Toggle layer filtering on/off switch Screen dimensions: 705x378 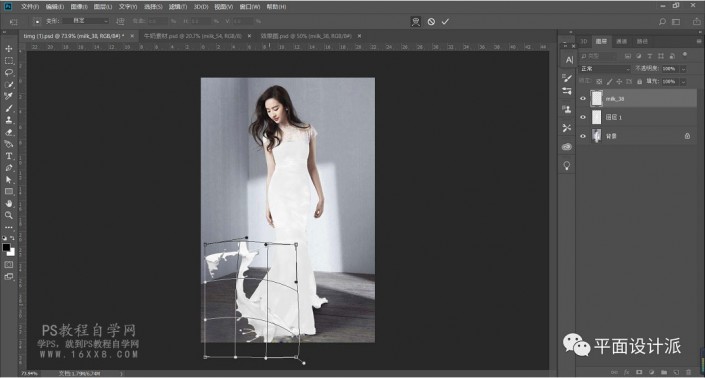coord(685,54)
